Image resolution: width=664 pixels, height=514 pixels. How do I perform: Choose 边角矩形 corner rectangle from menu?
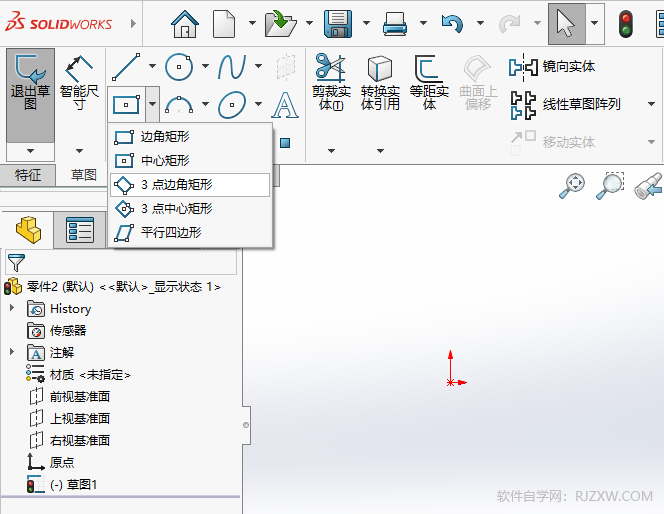click(x=190, y=136)
